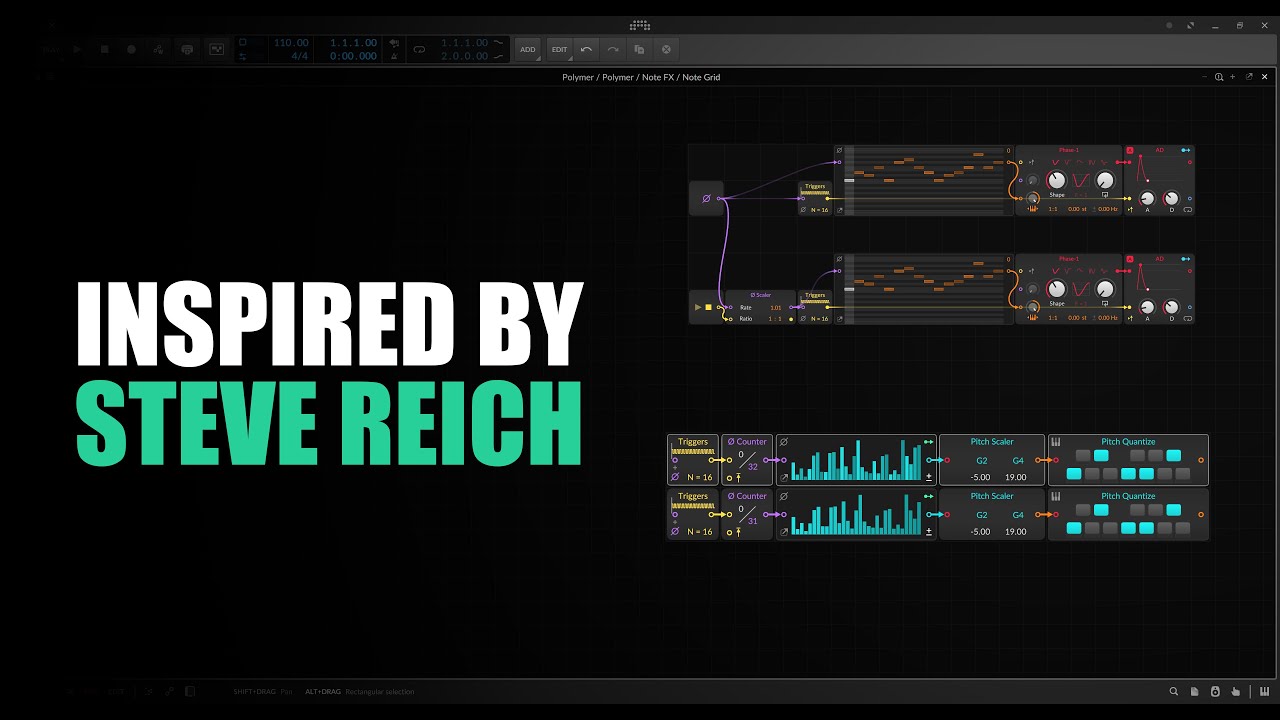Screen dimensions: 1280x720
Task: Click the Ø icon on note grid in Ø Scaler row
Action: coord(839,259)
